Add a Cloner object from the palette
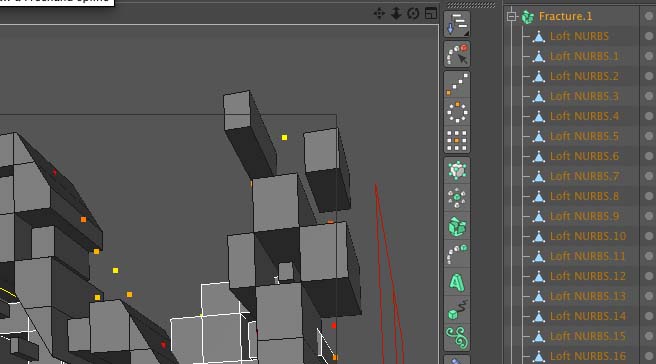Image resolution: width=656 pixels, height=364 pixels. pyautogui.click(x=457, y=170)
